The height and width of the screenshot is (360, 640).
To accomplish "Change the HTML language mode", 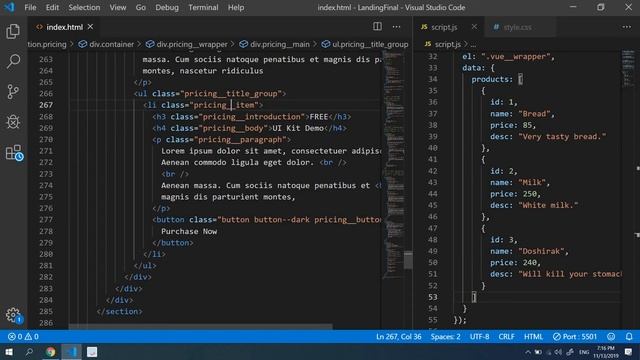I will (533, 337).
